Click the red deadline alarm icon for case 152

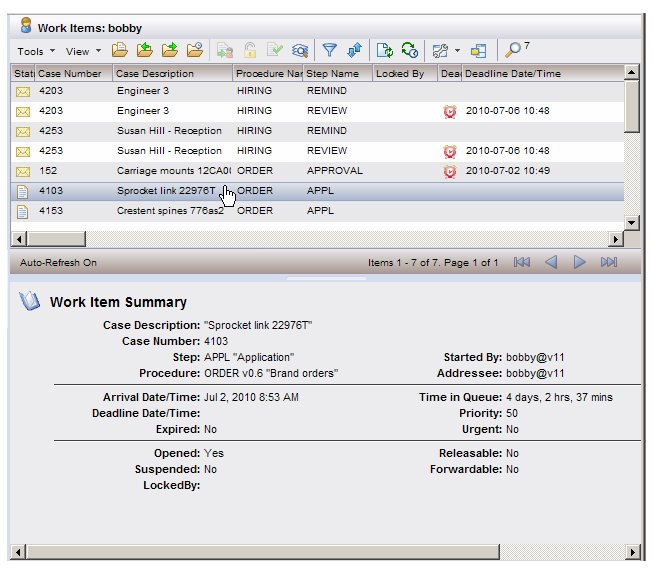[450, 171]
